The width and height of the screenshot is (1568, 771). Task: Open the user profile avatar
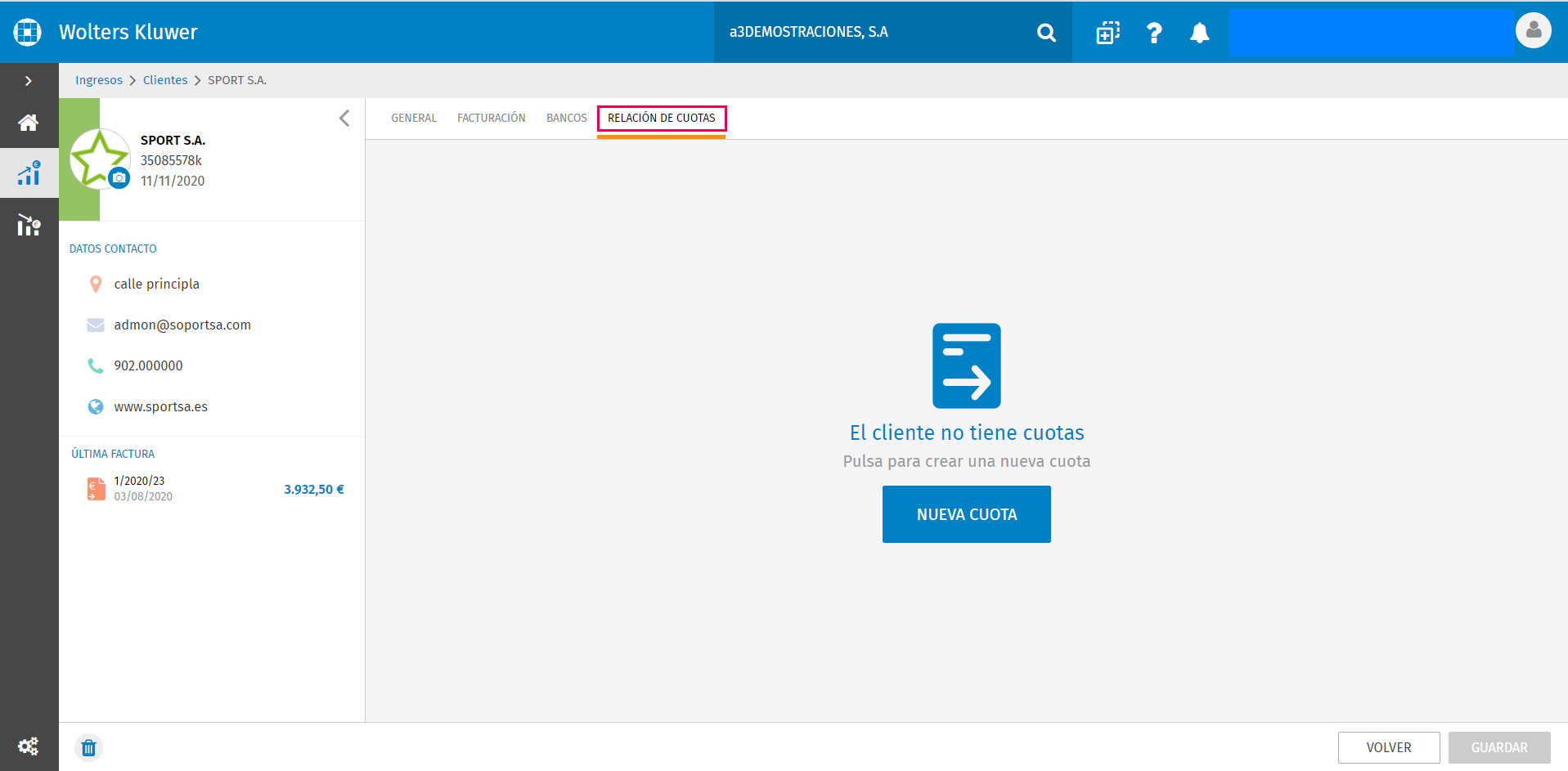[1534, 31]
